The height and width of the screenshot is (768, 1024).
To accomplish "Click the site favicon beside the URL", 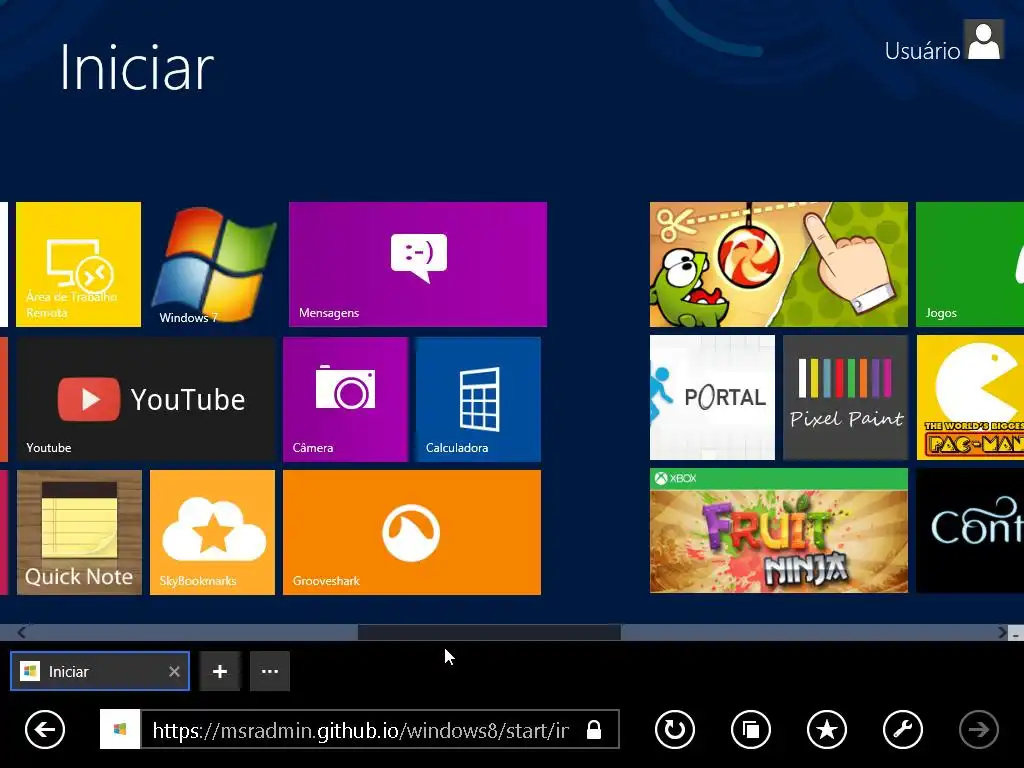I will [x=120, y=729].
